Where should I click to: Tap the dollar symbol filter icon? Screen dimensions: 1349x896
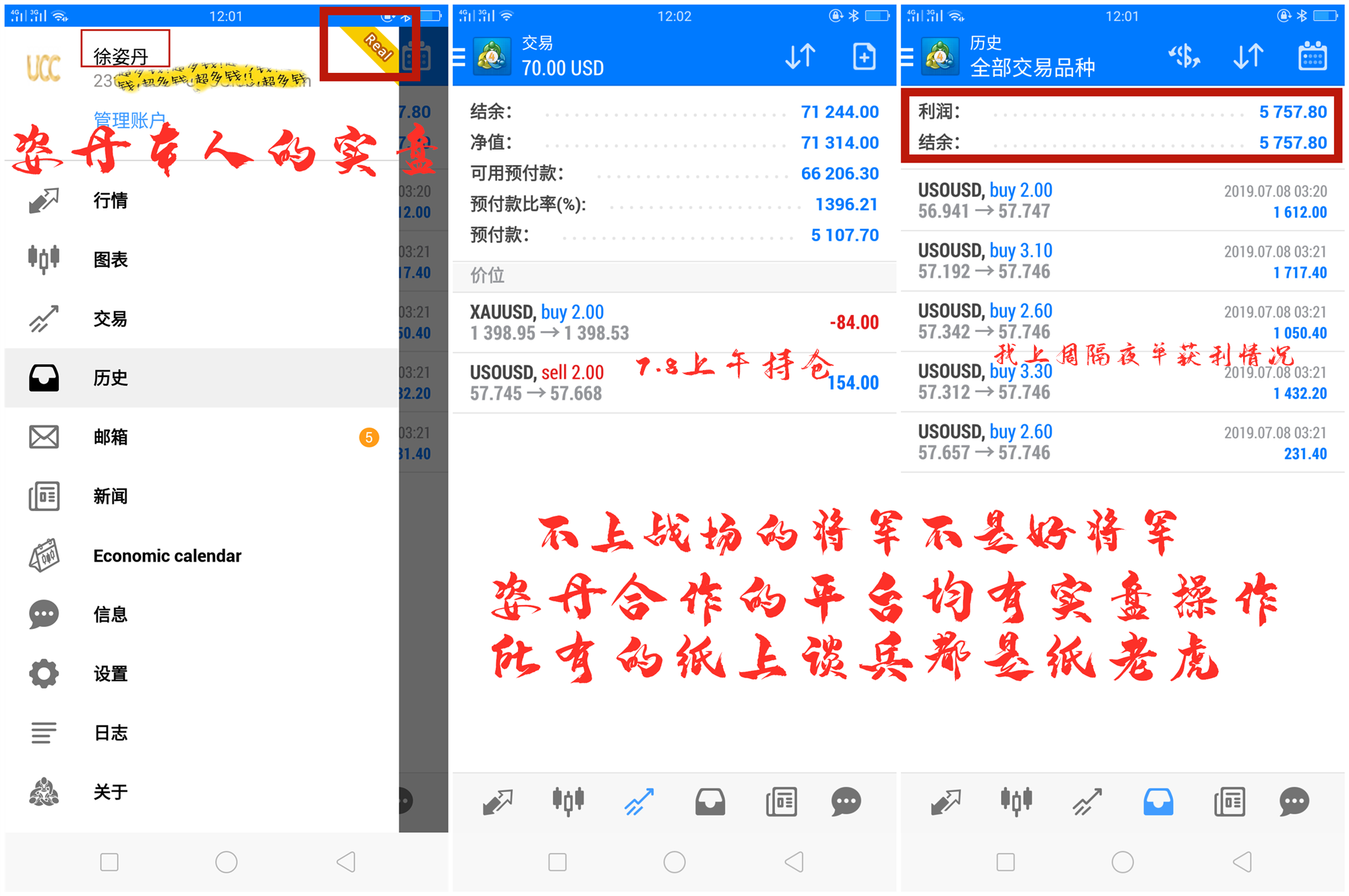(1184, 57)
